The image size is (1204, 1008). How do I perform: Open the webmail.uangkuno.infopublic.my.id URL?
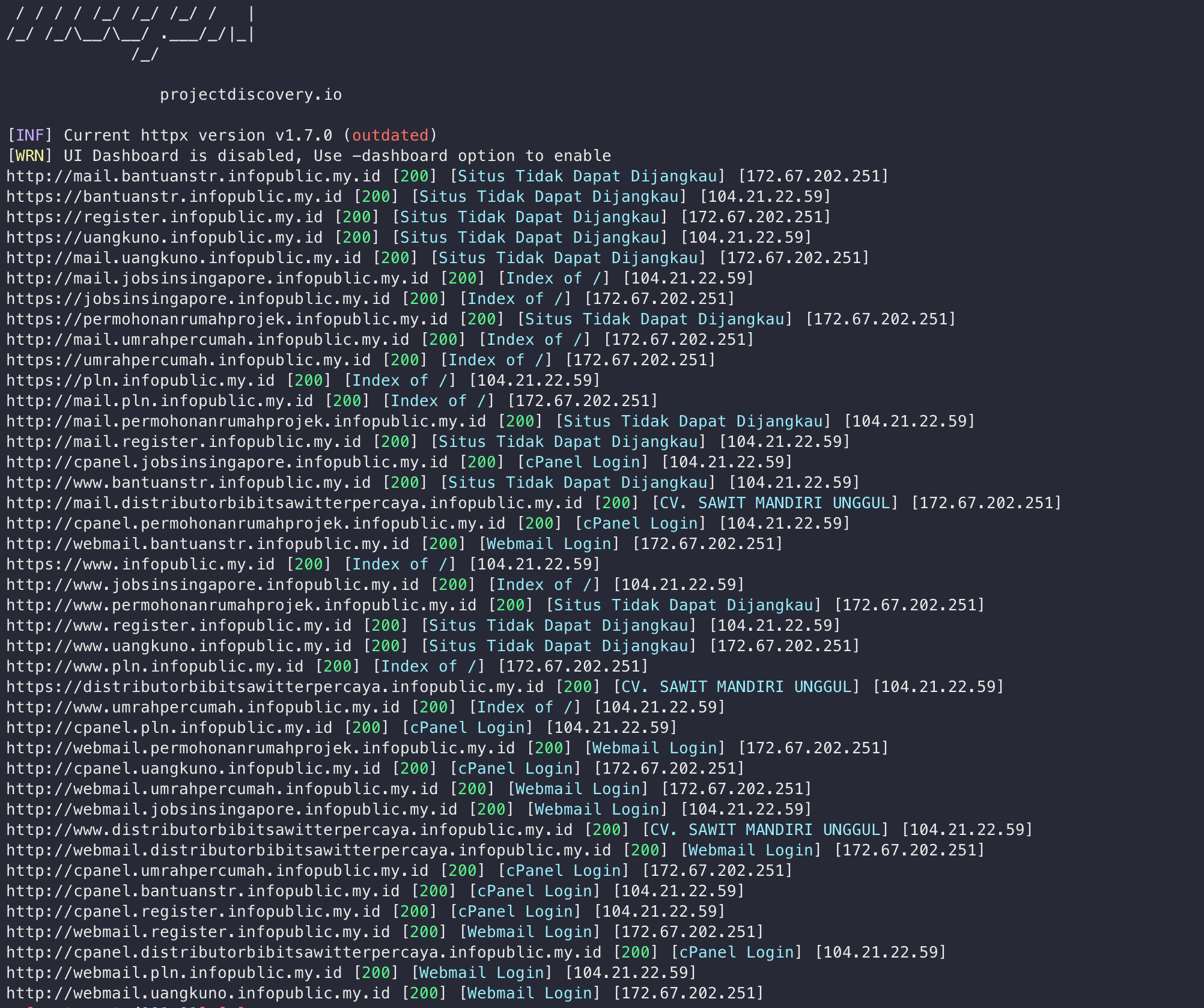pyautogui.click(x=198, y=994)
